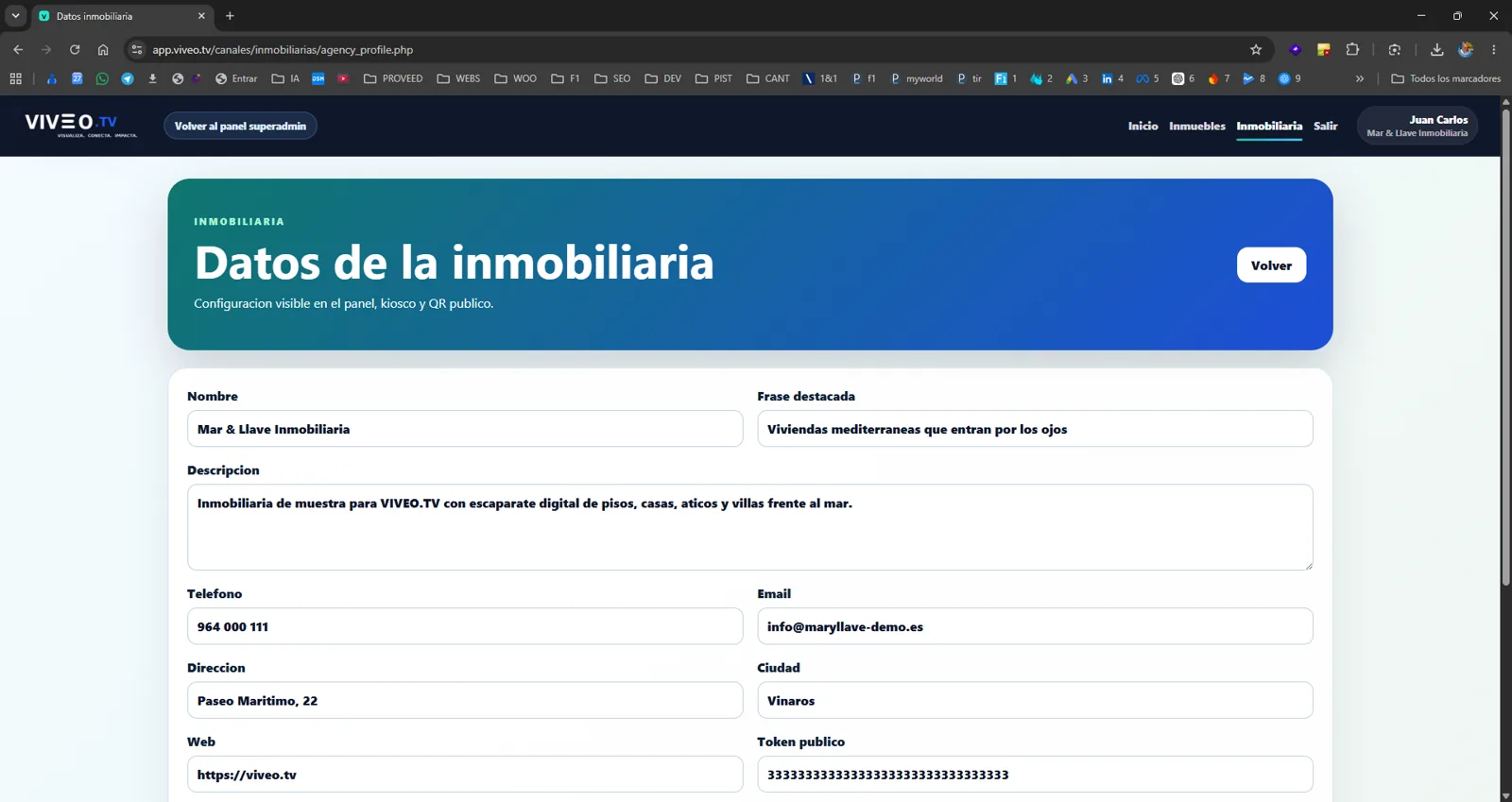Open the Google Ads bookmark numbered 3
1512x802 pixels.
[1076, 78]
